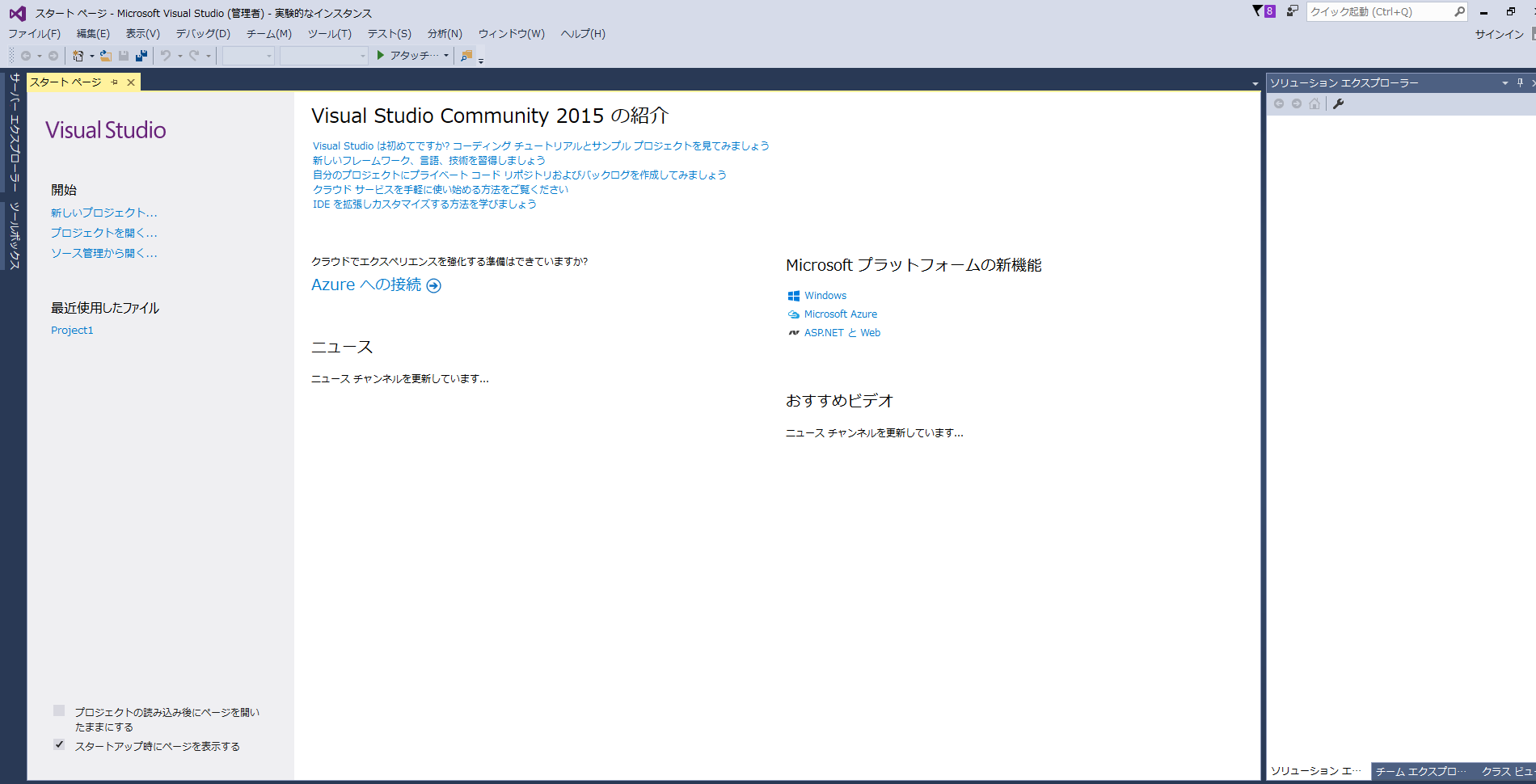Click the Save All icon on the toolbar
Image resolution: width=1536 pixels, height=784 pixels.
141,55
